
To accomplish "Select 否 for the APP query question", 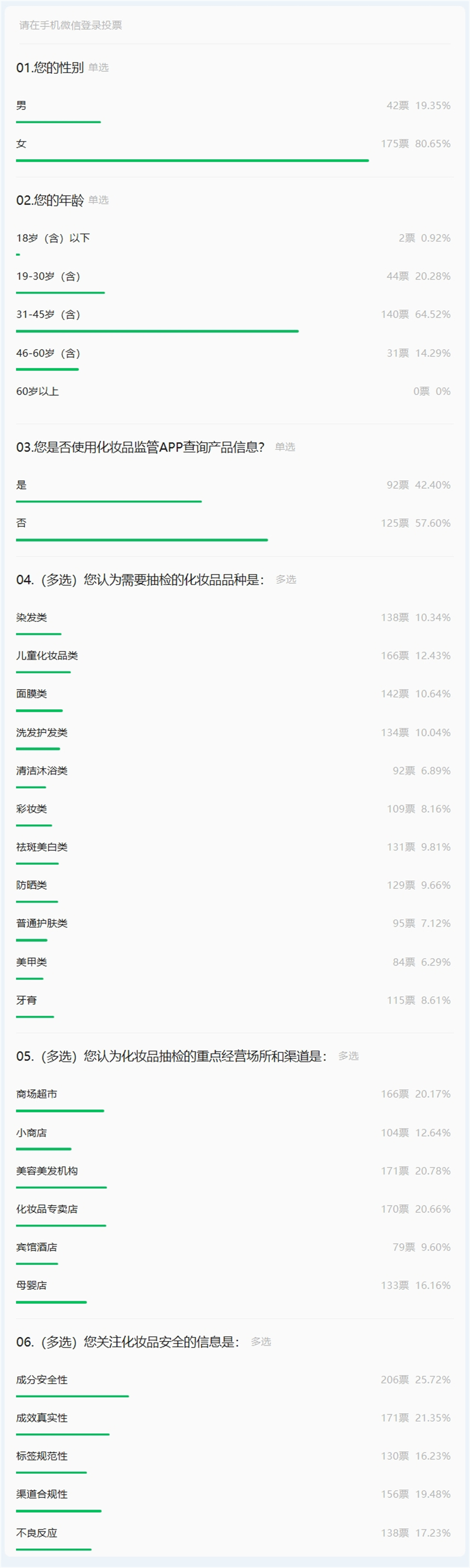I will click(x=21, y=523).
